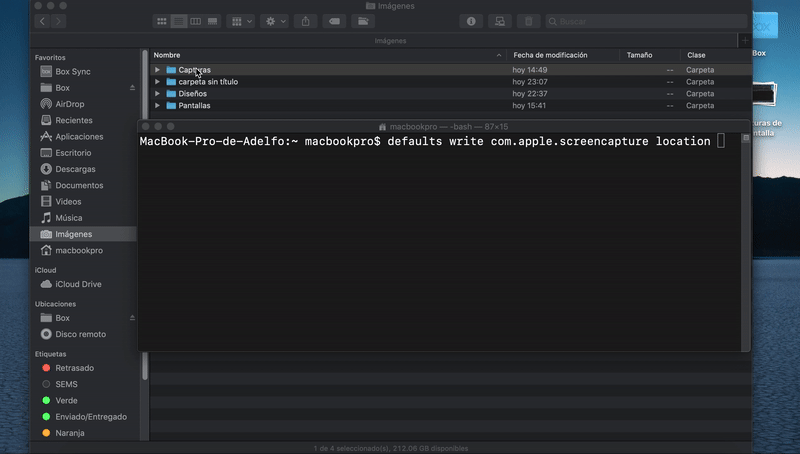
Task: Select the Enviado/Entregado tag
Action: tap(91, 417)
